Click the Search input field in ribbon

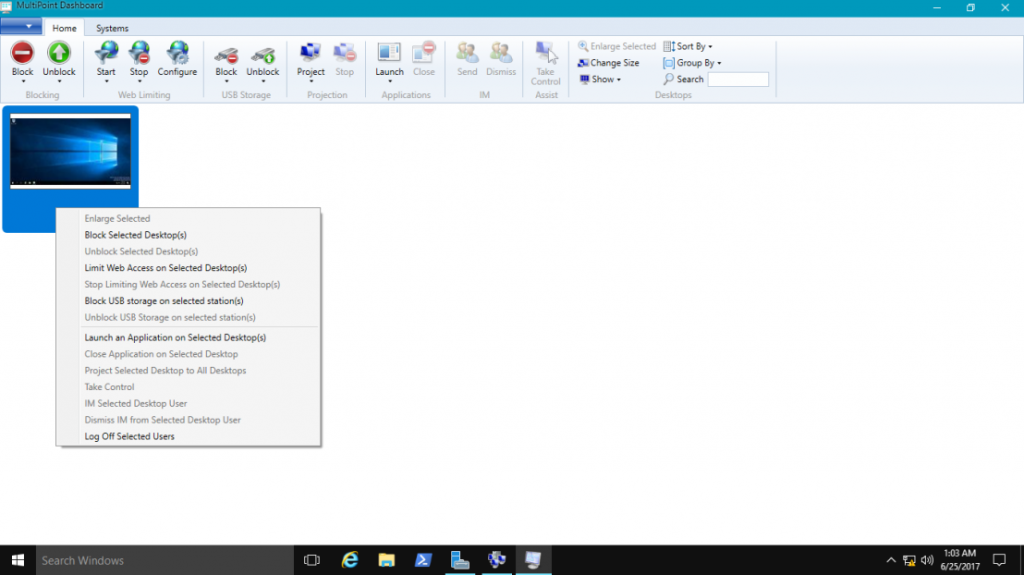coord(738,79)
